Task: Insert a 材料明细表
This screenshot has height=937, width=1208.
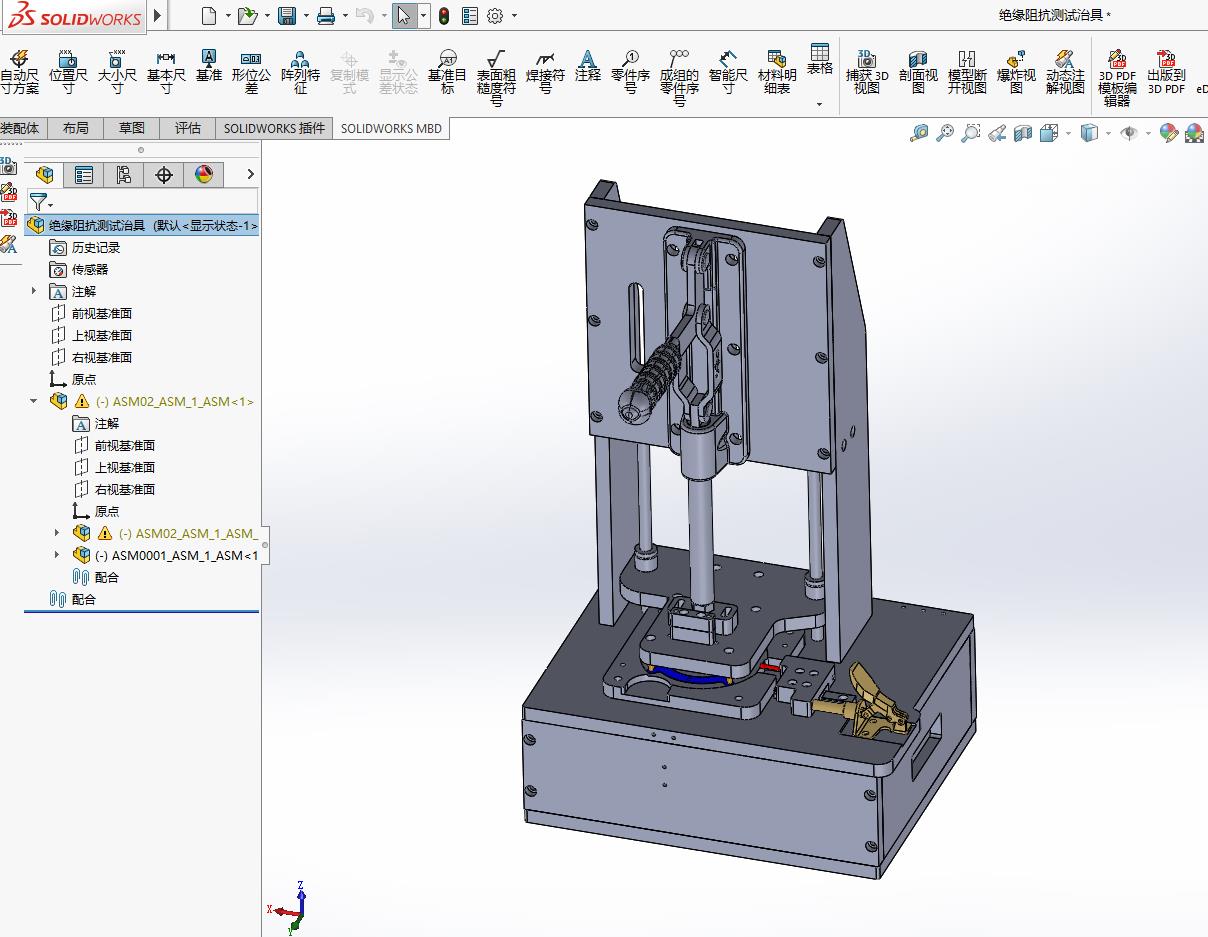Action: click(777, 72)
